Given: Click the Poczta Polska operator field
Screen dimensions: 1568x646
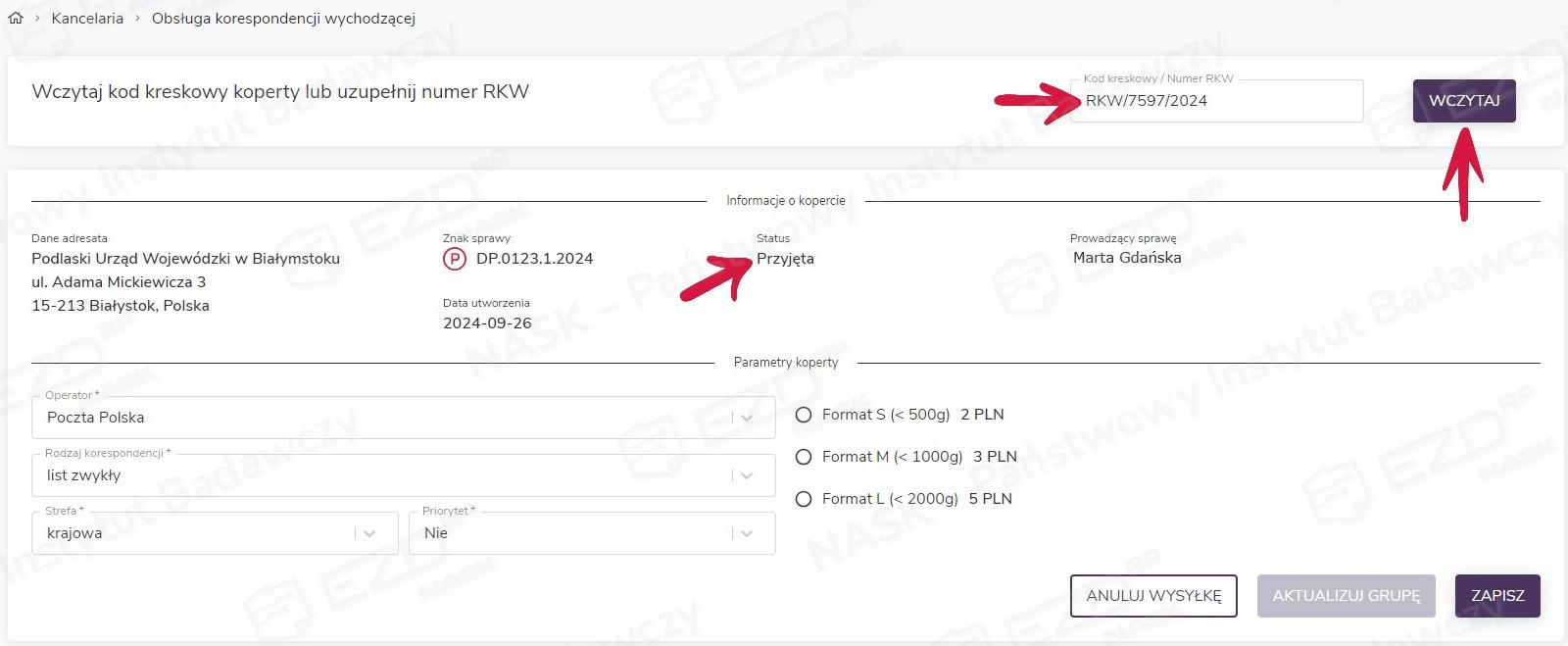Looking at the screenshot, I should [382, 418].
